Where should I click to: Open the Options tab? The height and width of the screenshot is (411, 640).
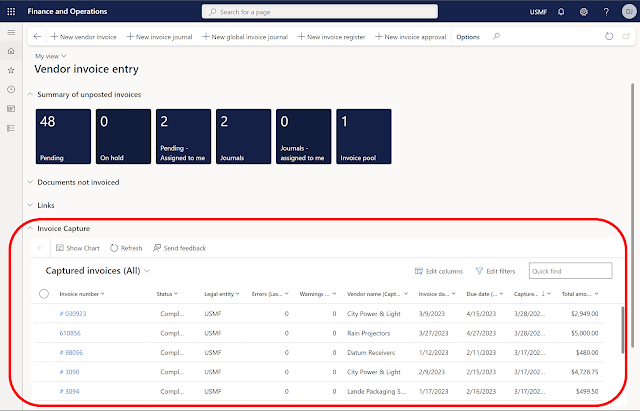(x=468, y=37)
